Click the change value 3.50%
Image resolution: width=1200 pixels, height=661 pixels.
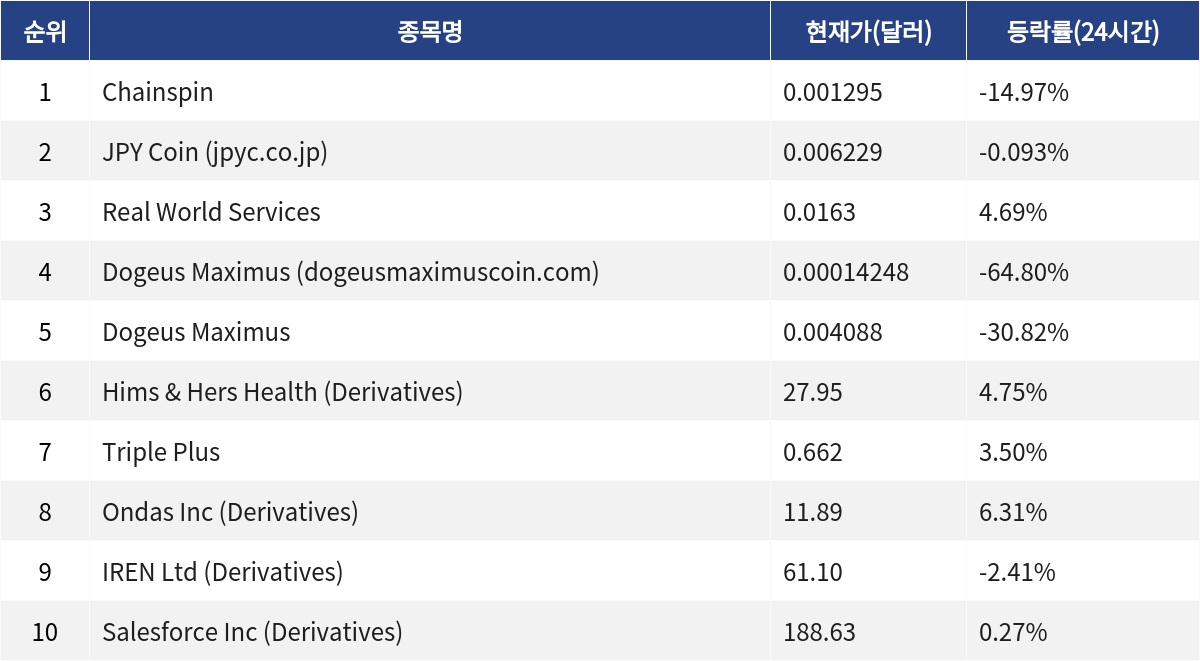(x=1013, y=452)
